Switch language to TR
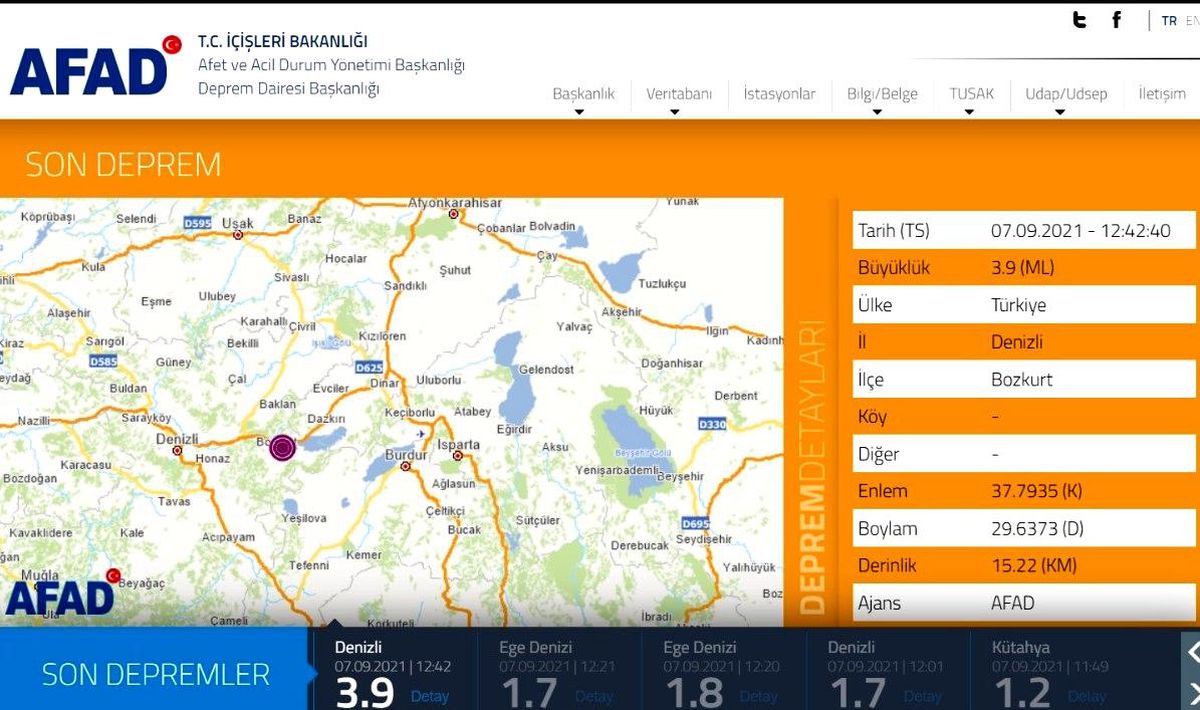Image resolution: width=1200 pixels, height=710 pixels. click(x=1169, y=21)
